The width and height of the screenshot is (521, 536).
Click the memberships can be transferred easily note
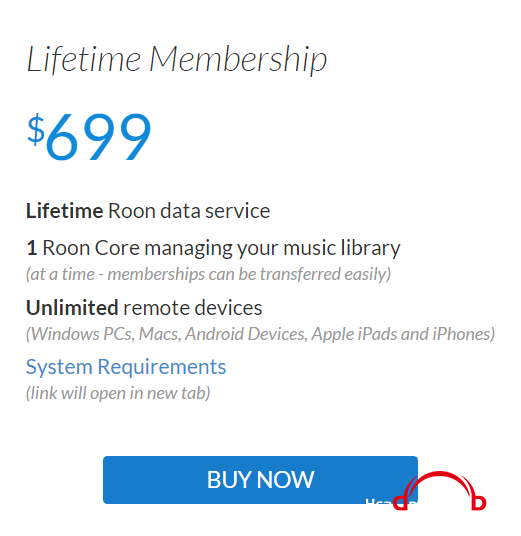(x=249, y=274)
